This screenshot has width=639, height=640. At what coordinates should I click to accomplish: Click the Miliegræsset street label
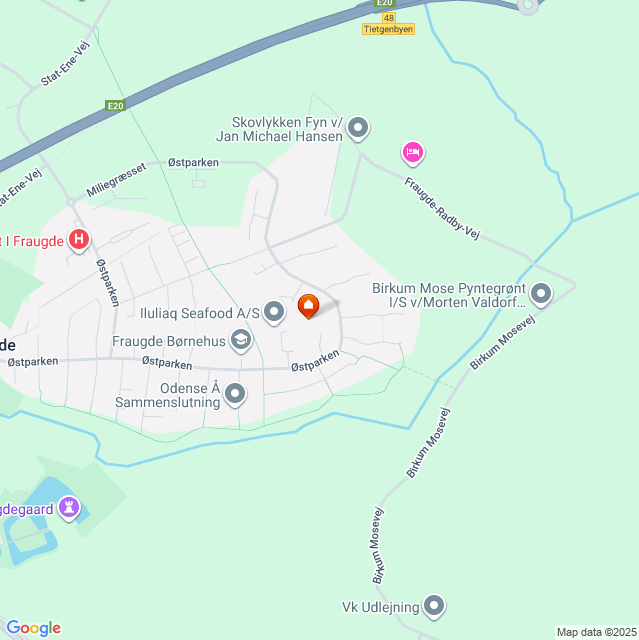tap(116, 180)
